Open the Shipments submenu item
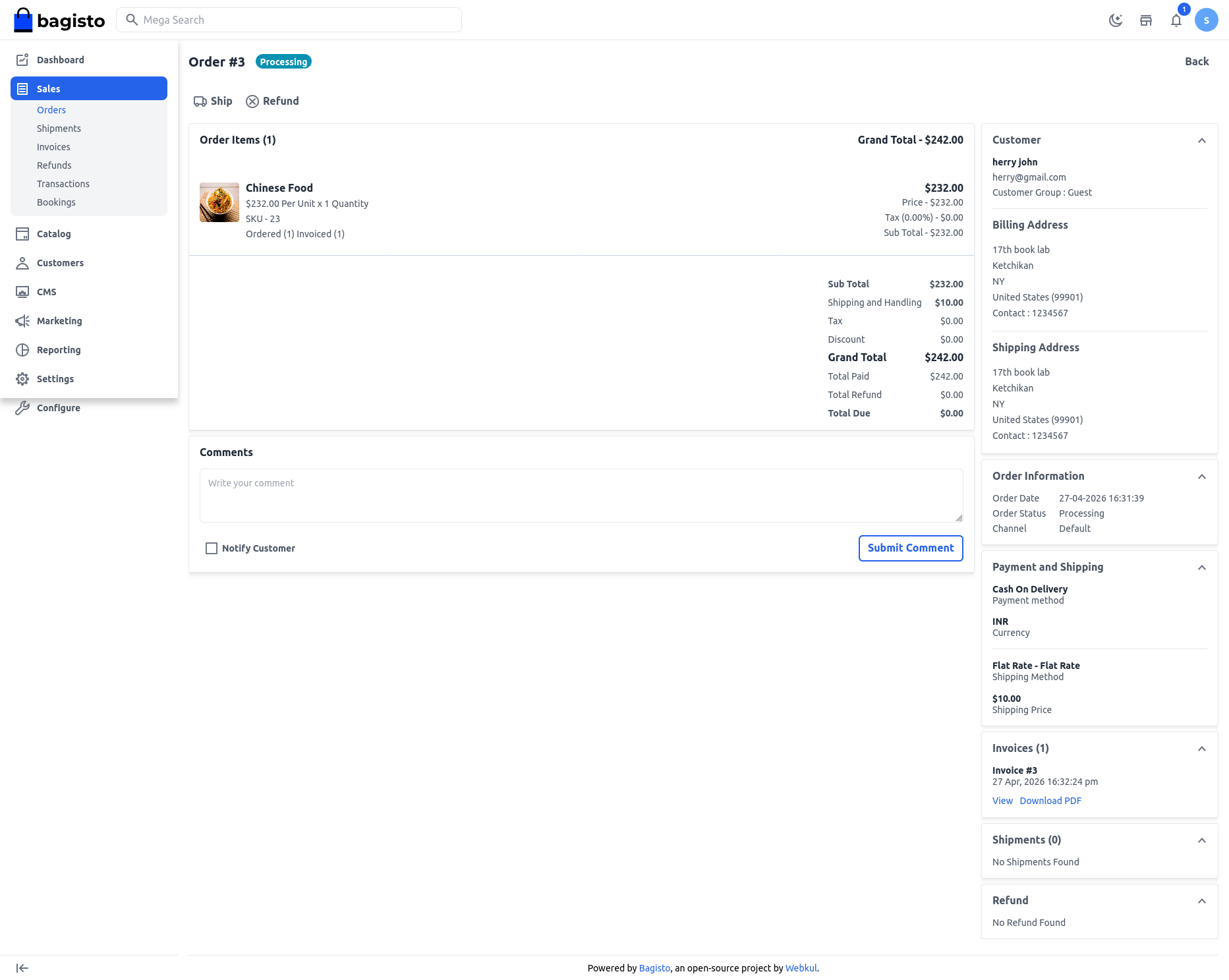The width and height of the screenshot is (1229, 980). tap(59, 129)
